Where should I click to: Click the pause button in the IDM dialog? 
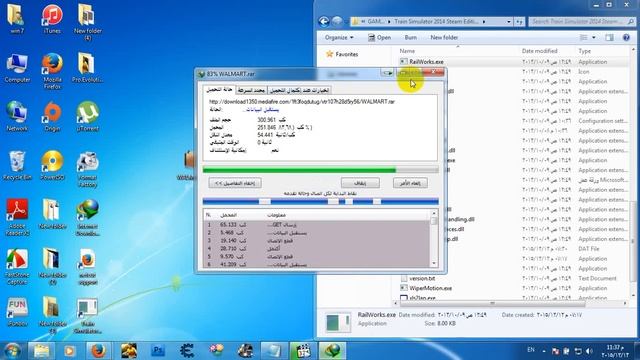pos(360,183)
